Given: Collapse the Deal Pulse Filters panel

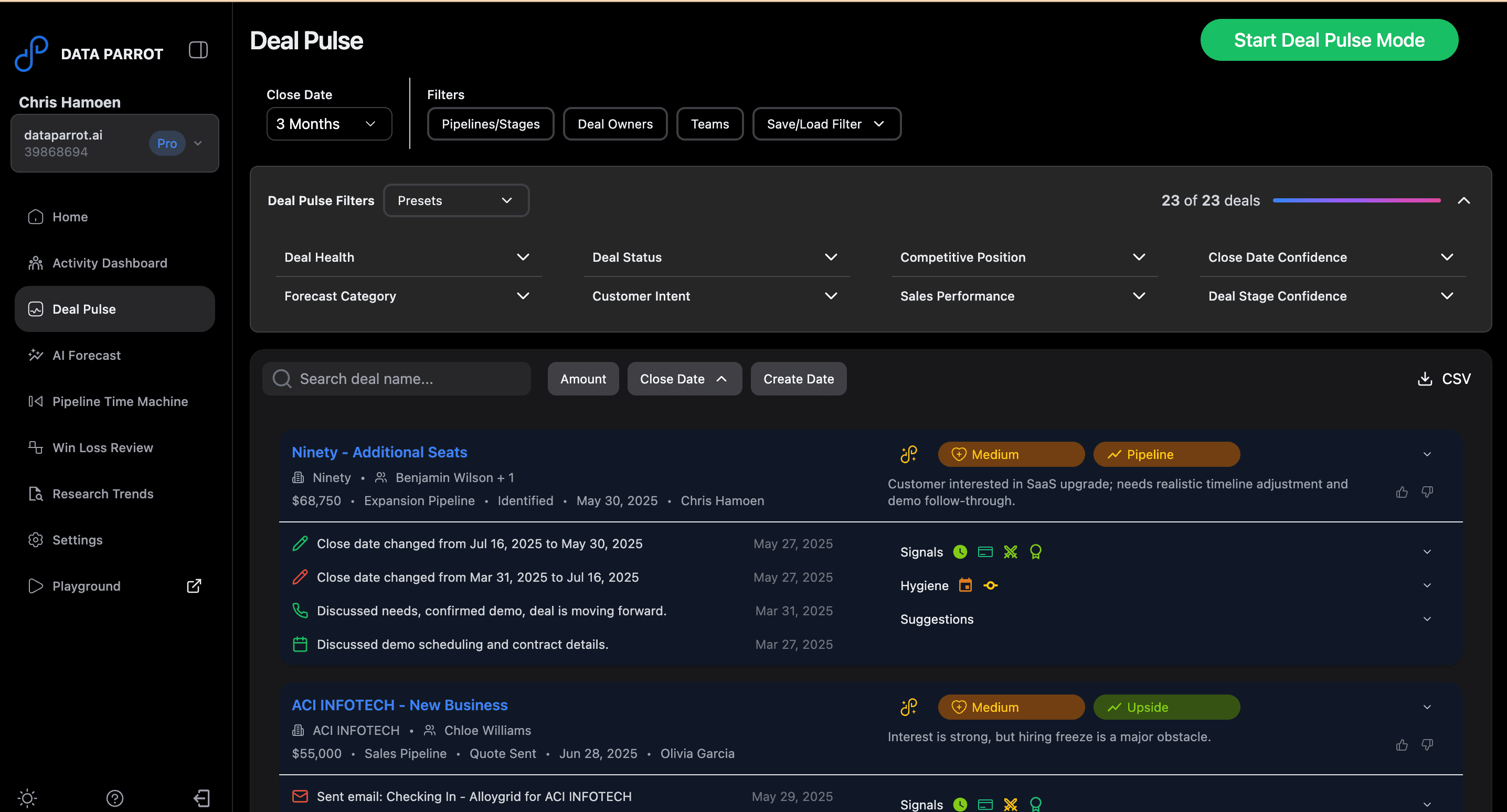Looking at the screenshot, I should point(1463,200).
